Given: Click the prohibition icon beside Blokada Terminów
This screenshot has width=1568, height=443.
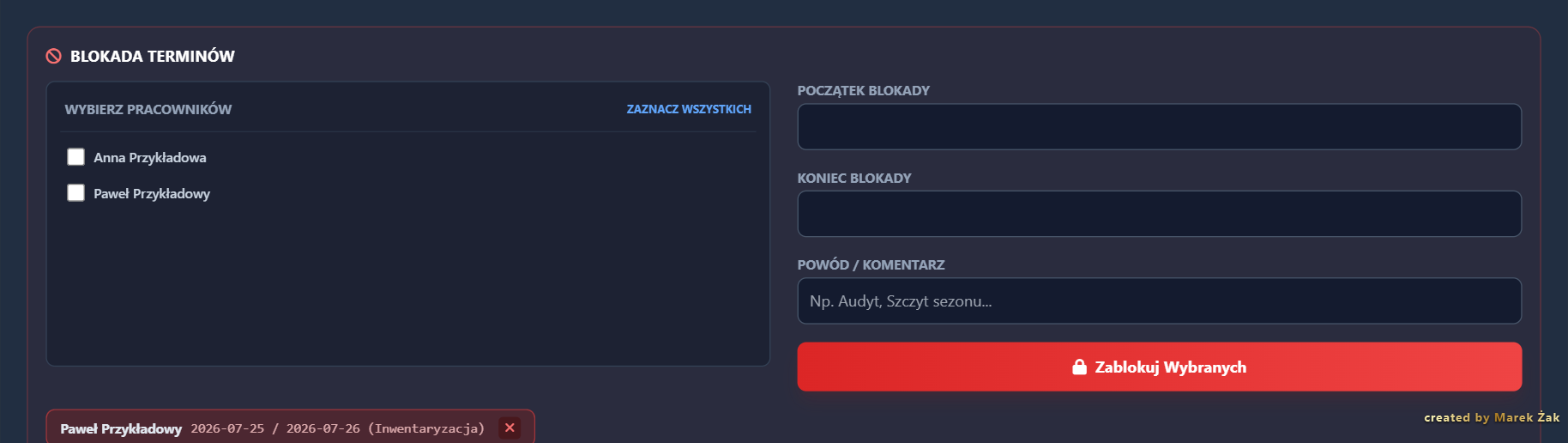Looking at the screenshot, I should pos(53,56).
